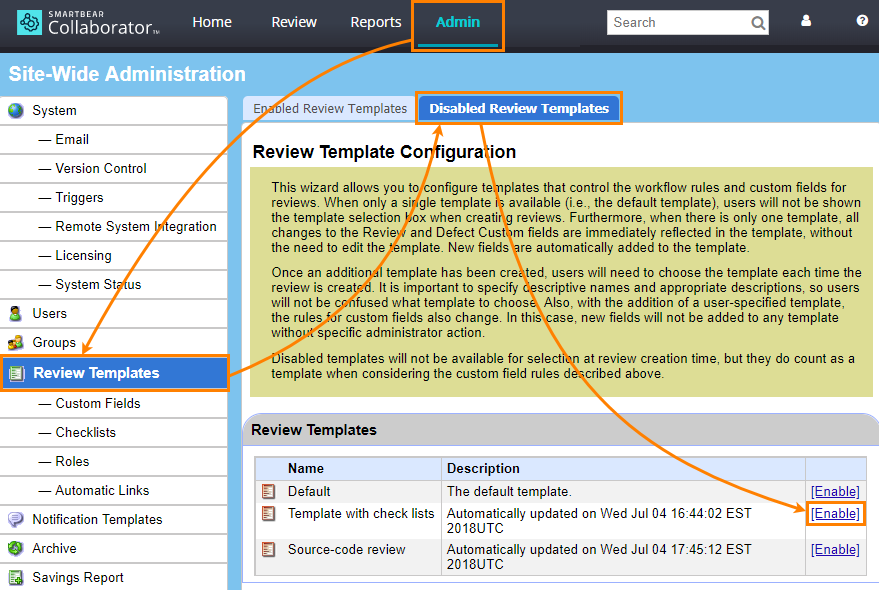
Task: Select the System globe icon in sidebar
Action: (x=13, y=110)
